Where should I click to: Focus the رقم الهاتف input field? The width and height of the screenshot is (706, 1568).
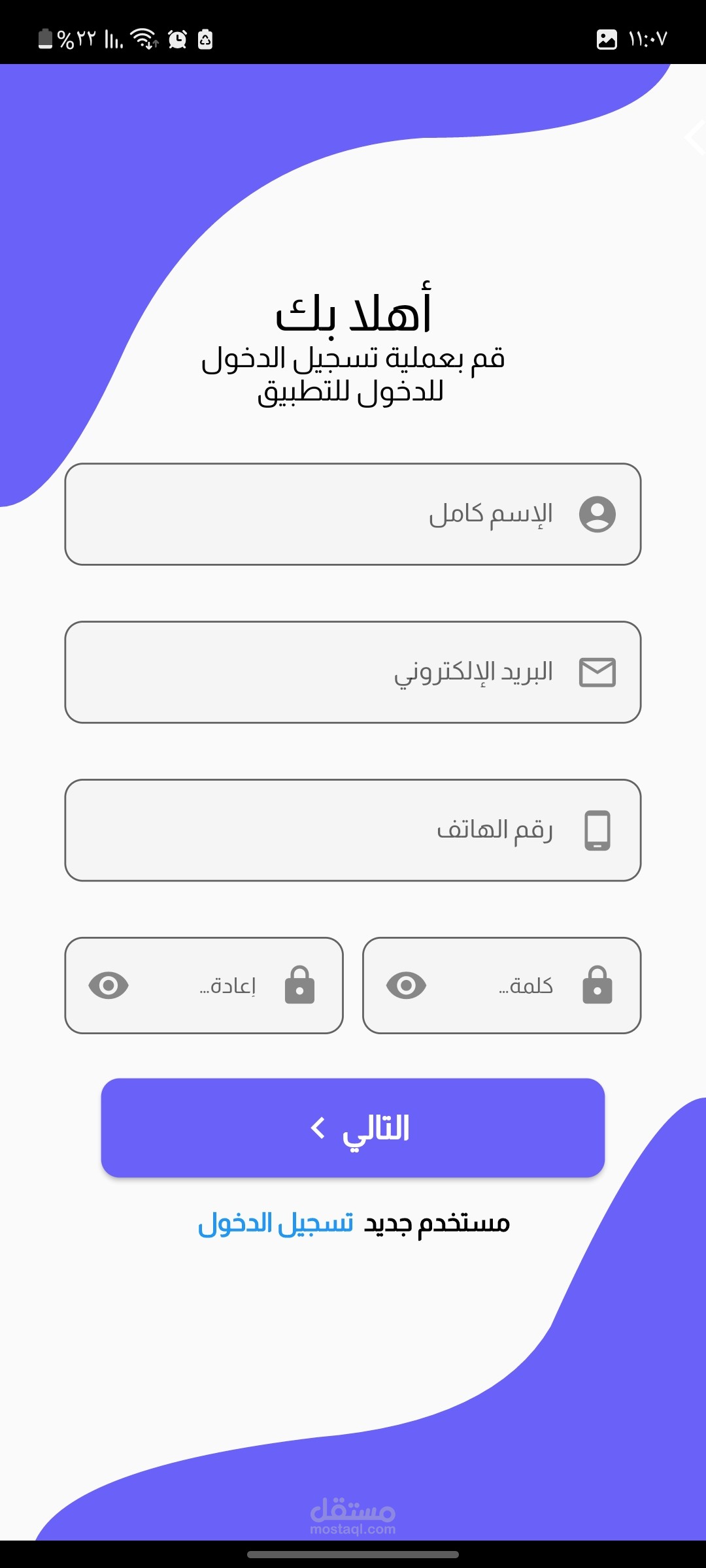click(353, 830)
